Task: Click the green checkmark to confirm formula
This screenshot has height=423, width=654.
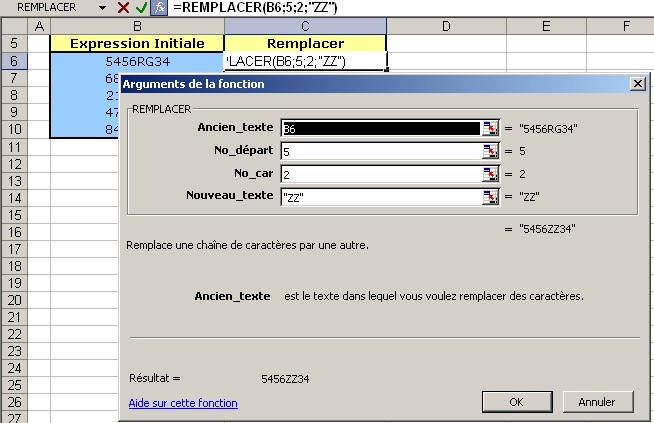Action: click(x=141, y=7)
